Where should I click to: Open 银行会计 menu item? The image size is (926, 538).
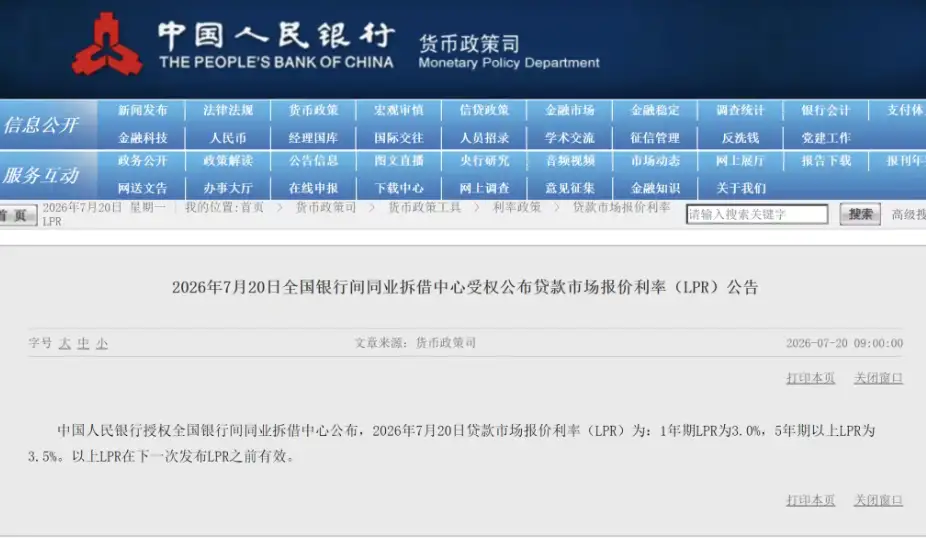pyautogui.click(x=826, y=110)
